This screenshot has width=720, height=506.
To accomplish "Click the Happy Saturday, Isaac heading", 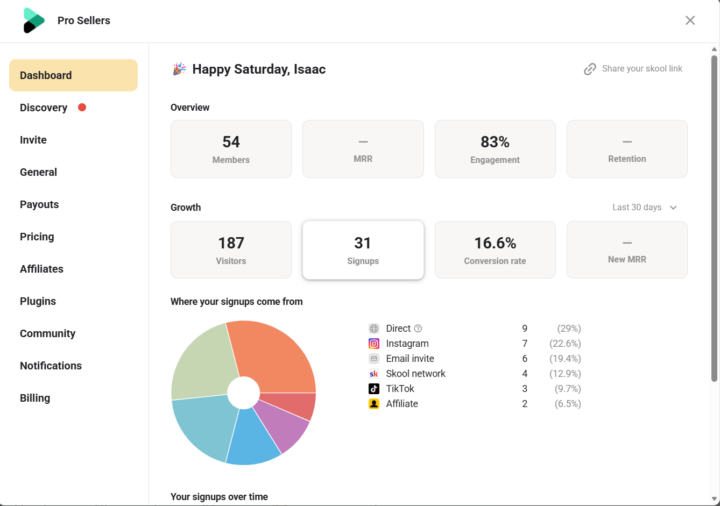I will [x=259, y=69].
